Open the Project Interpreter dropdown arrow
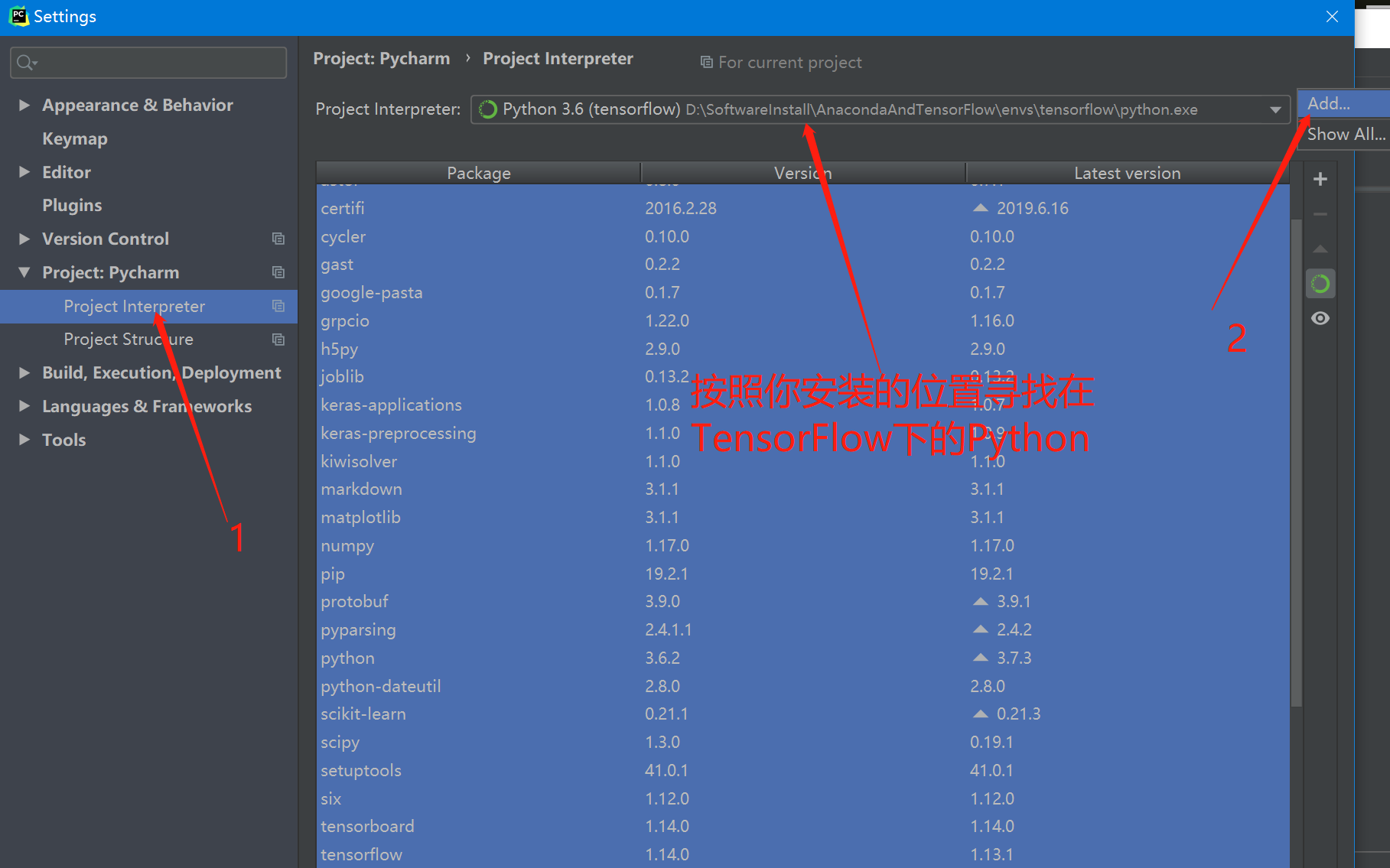1390x868 pixels. [1275, 110]
